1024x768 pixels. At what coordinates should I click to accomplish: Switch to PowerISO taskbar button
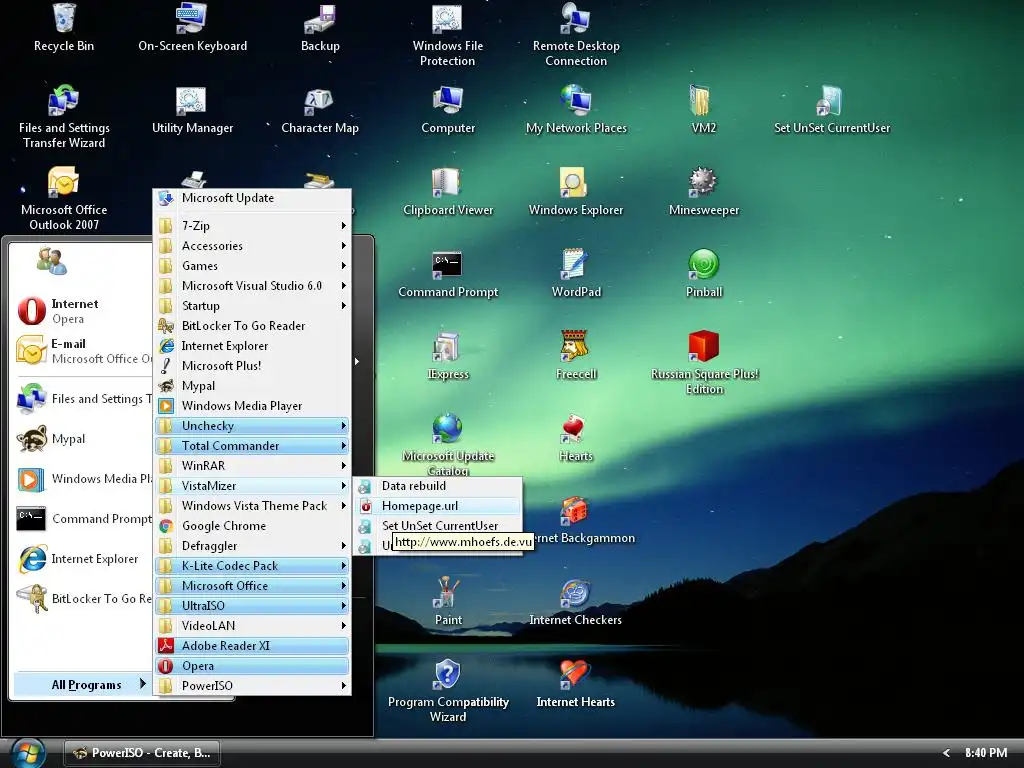click(x=142, y=753)
